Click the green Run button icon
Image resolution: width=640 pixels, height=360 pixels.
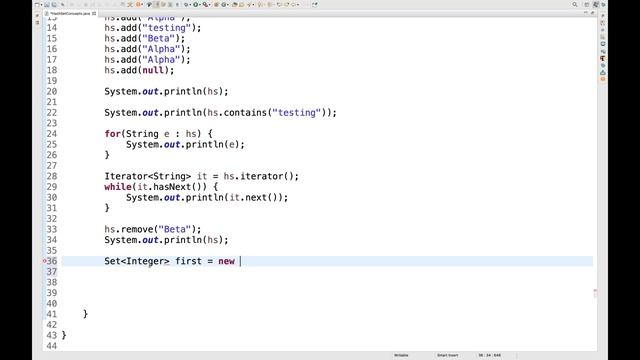pyautogui.click(x=195, y=4)
